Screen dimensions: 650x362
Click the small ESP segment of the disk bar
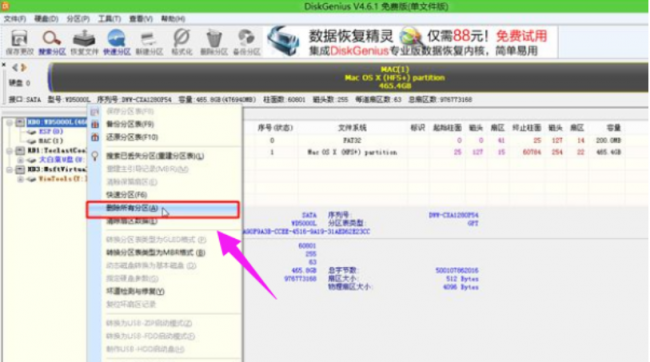coord(50,78)
